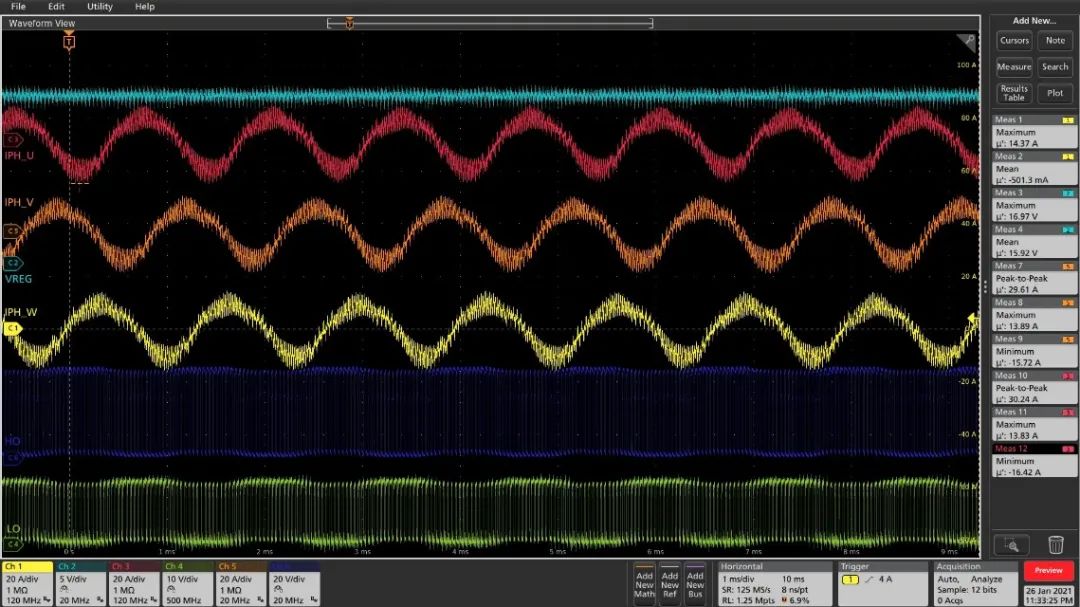The height and width of the screenshot is (607, 1080).
Task: Click the C4 LO channel handle
Action: point(12,544)
